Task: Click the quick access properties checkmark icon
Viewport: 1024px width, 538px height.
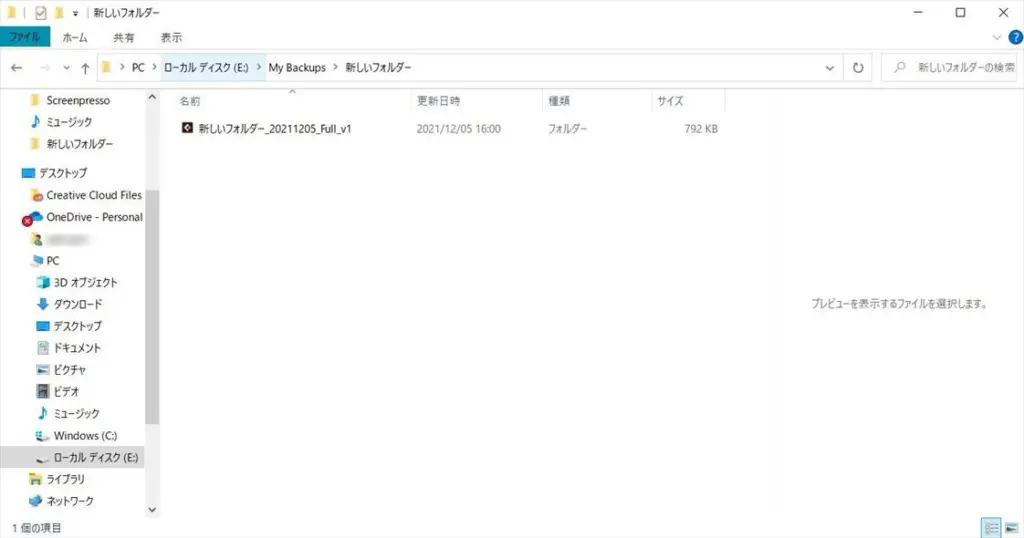Action: click(x=40, y=12)
